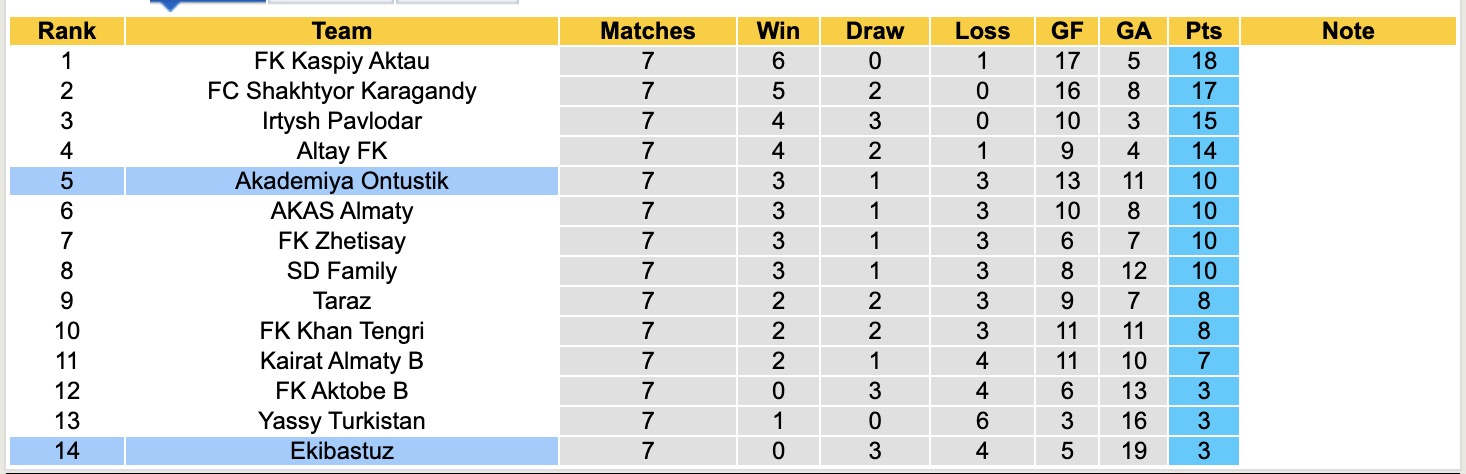Click SD Family team name

point(341,271)
